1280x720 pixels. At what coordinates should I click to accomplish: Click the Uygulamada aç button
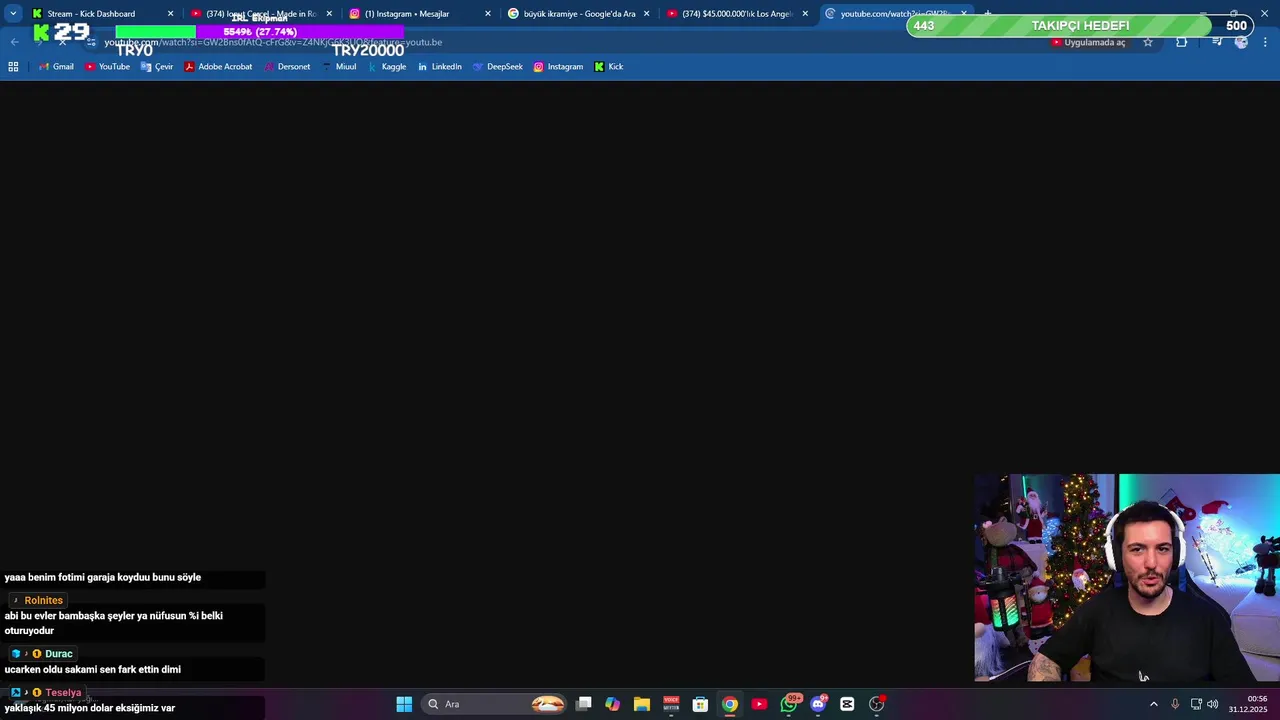point(1088,42)
